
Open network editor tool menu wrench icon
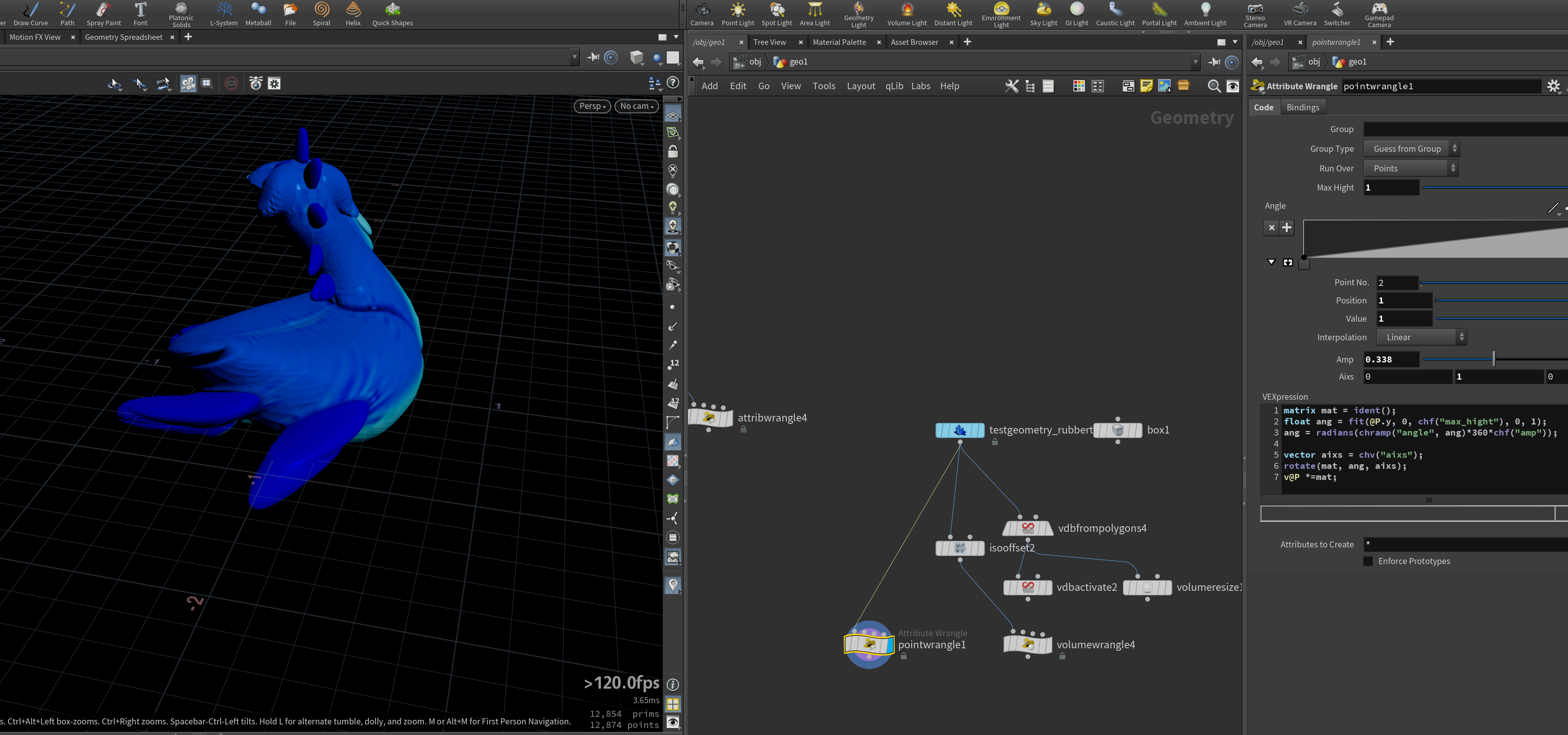1011,86
